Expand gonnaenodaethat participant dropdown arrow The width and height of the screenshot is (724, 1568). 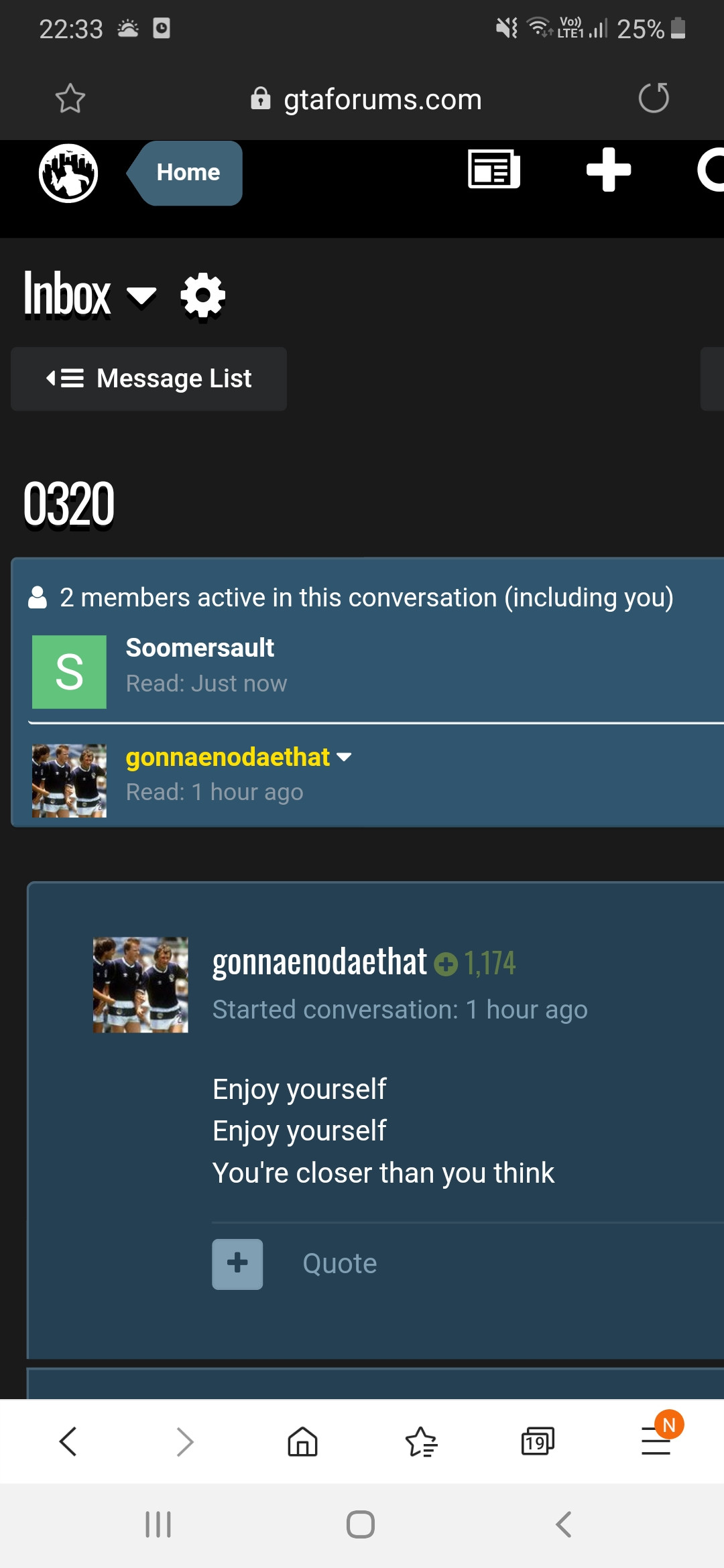click(x=344, y=757)
